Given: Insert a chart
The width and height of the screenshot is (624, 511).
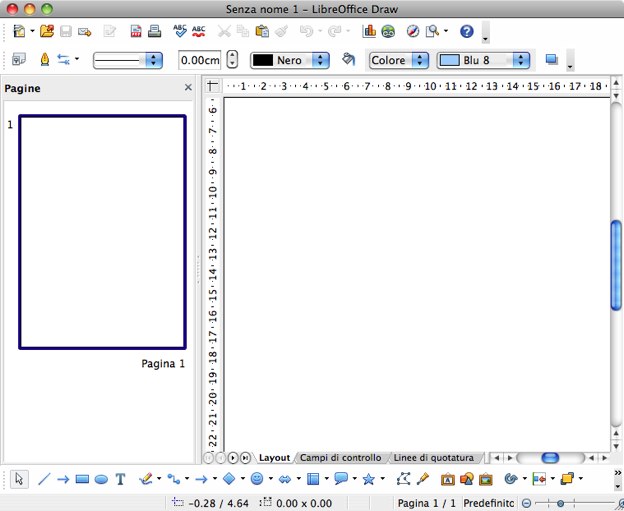Looking at the screenshot, I should (369, 31).
